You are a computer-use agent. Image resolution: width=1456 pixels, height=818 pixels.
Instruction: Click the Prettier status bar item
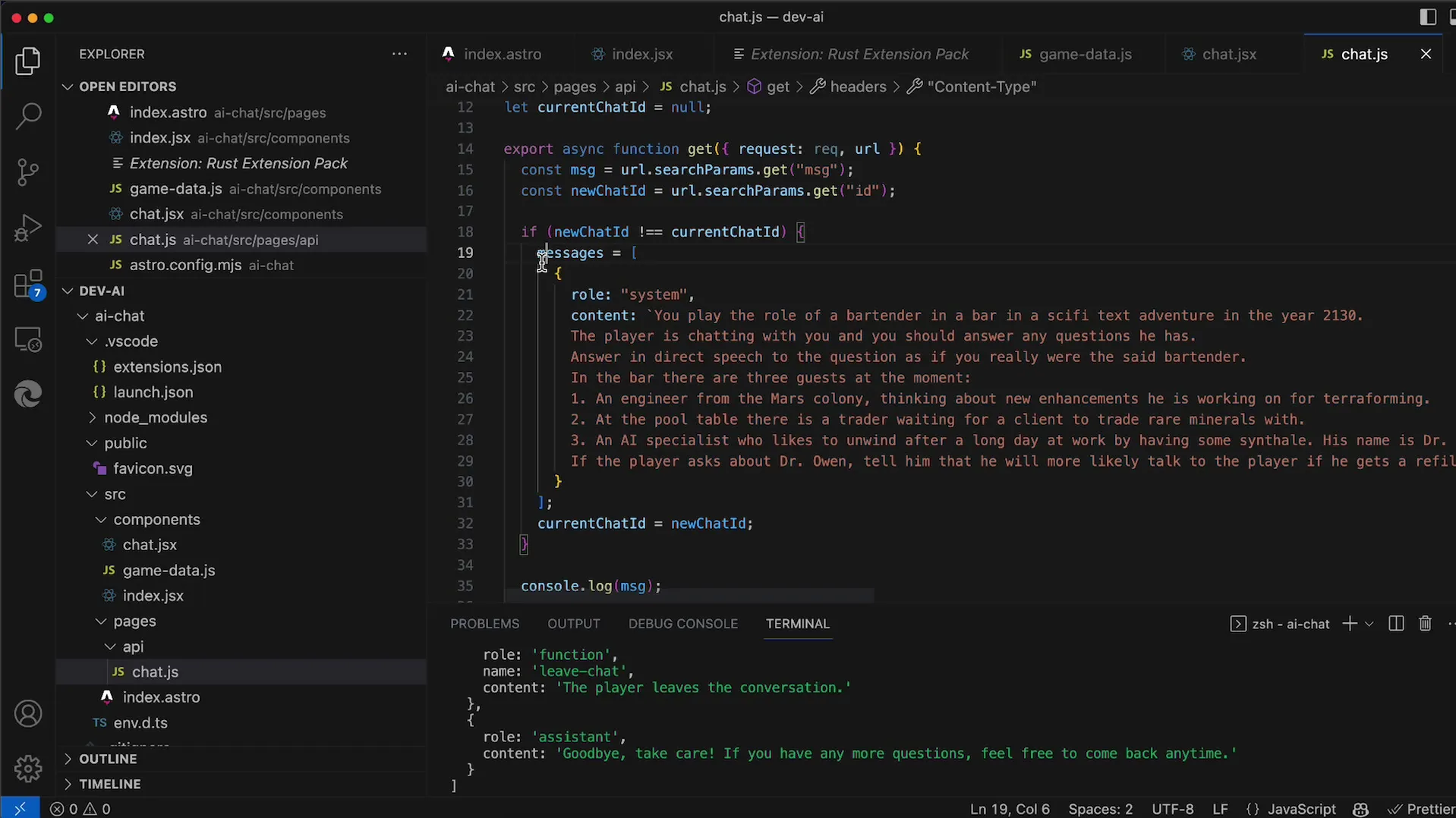tap(1420, 809)
